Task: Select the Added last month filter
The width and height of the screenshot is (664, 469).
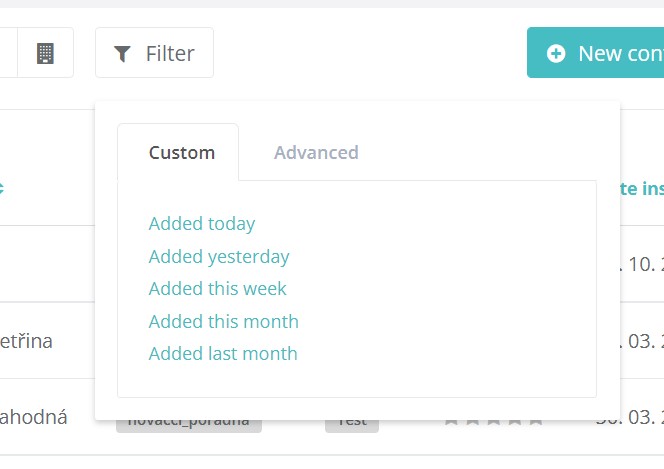Action: [223, 354]
